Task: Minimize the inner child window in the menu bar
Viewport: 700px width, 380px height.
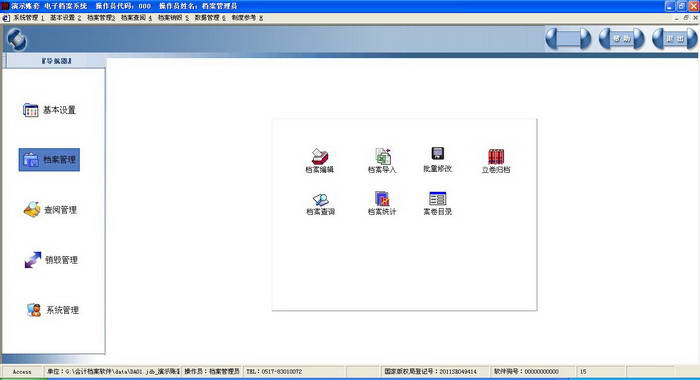Action: [677, 18]
